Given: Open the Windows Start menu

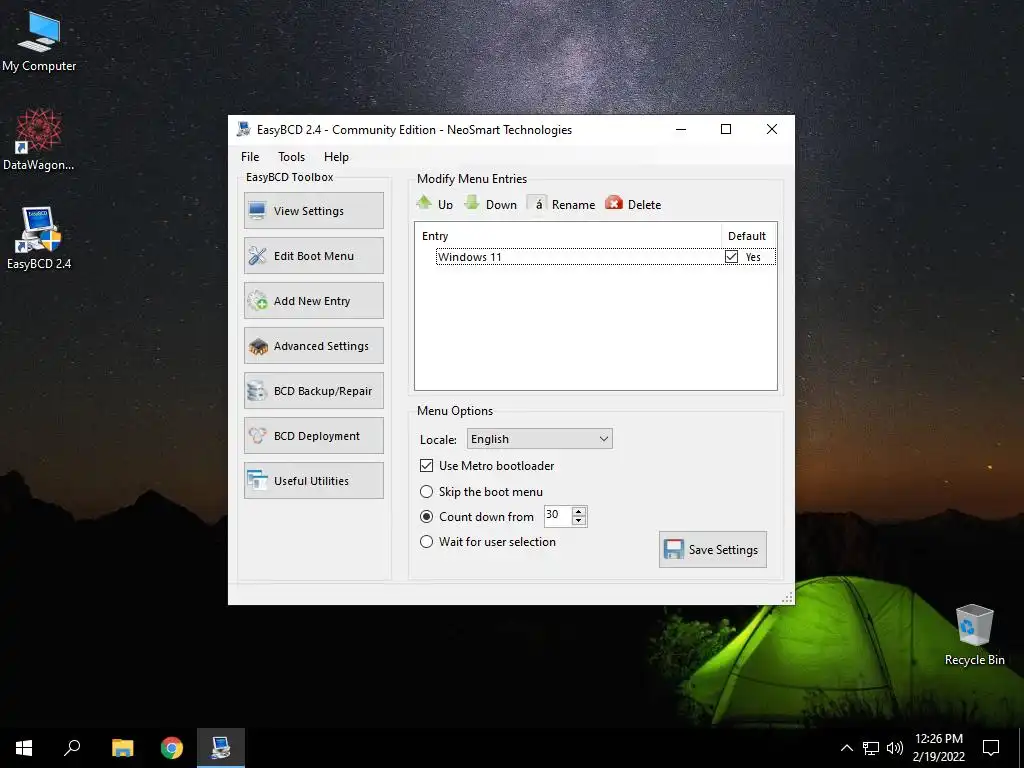Looking at the screenshot, I should [24, 748].
